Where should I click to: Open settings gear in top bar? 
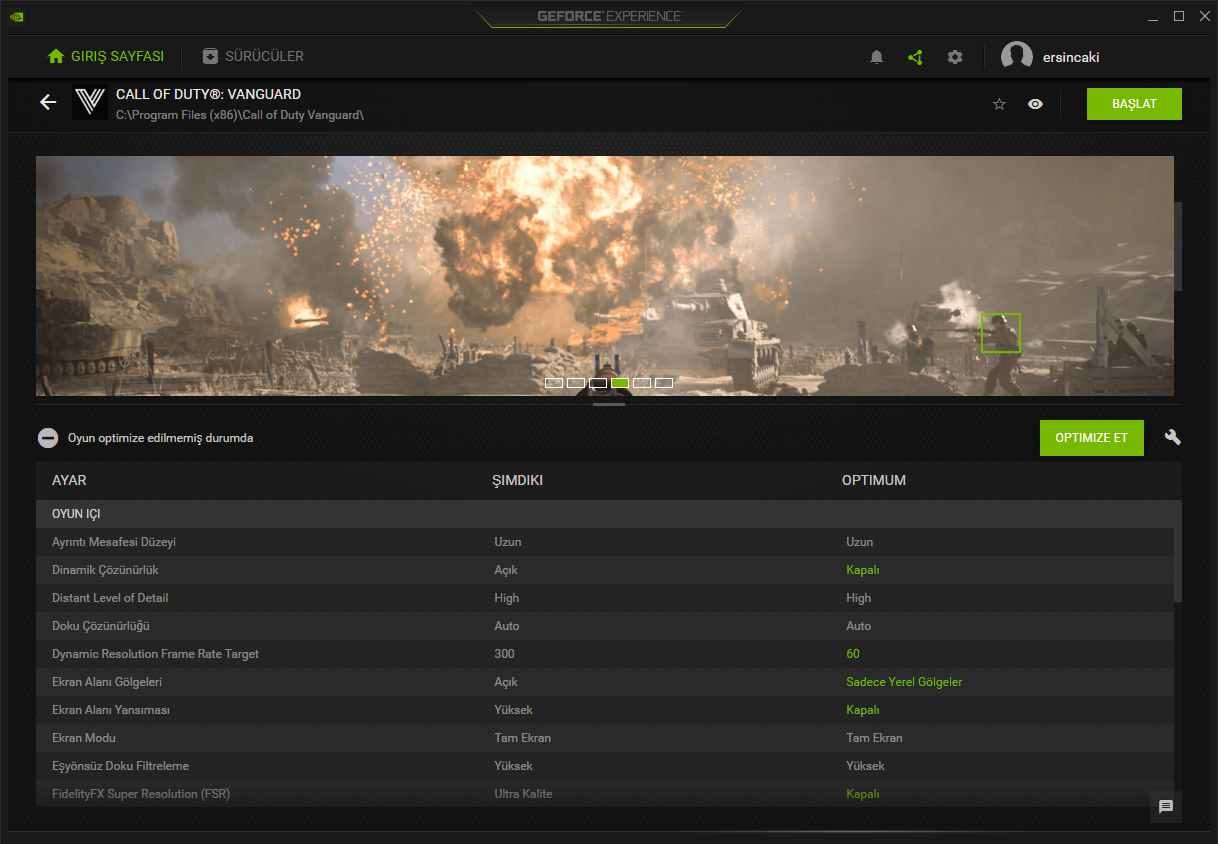point(955,57)
